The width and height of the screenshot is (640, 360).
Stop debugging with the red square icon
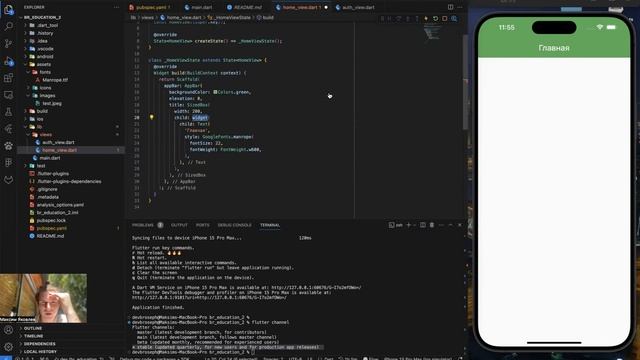[x=444, y=18]
